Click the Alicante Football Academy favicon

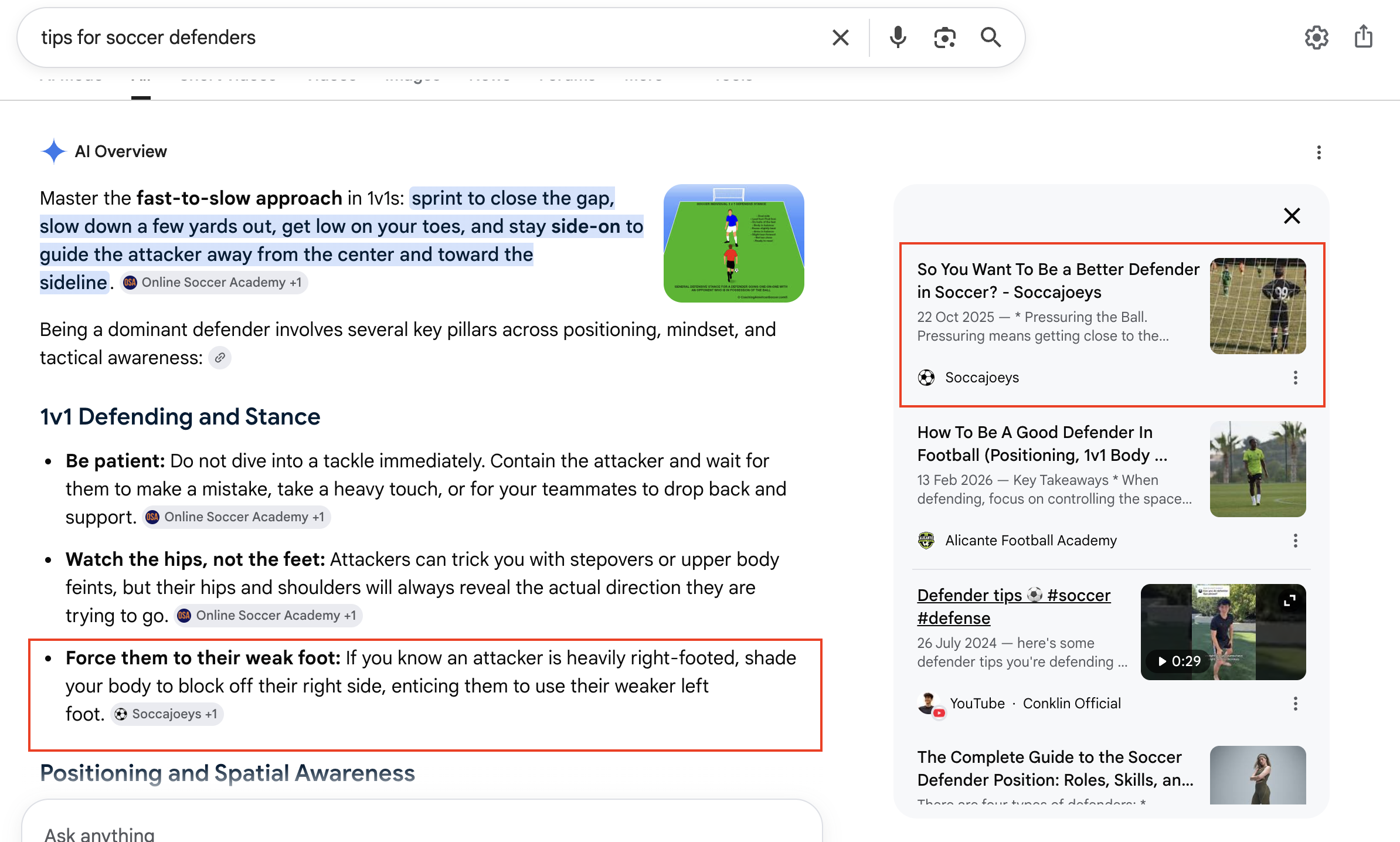click(x=926, y=541)
